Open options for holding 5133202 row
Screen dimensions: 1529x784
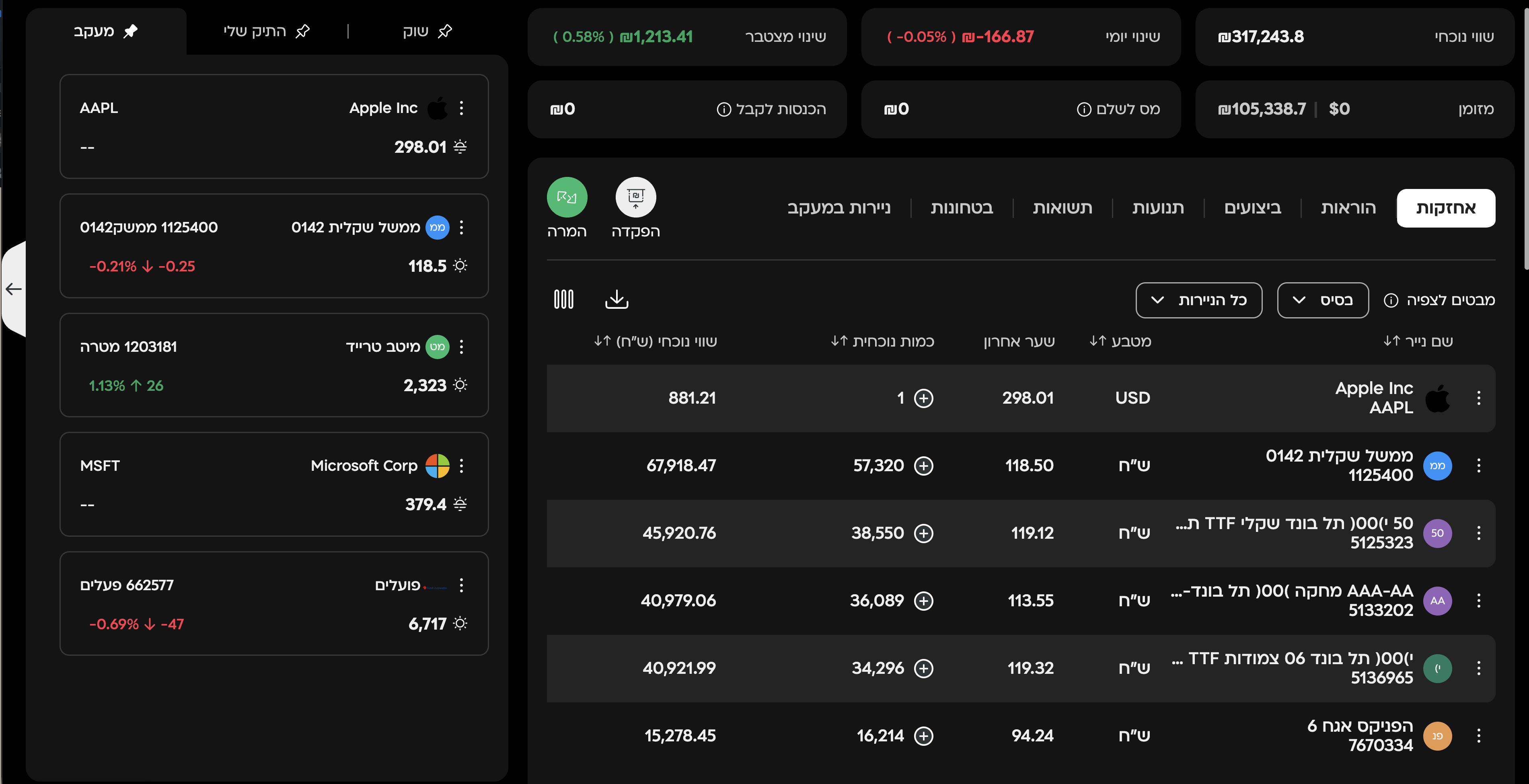(1479, 601)
